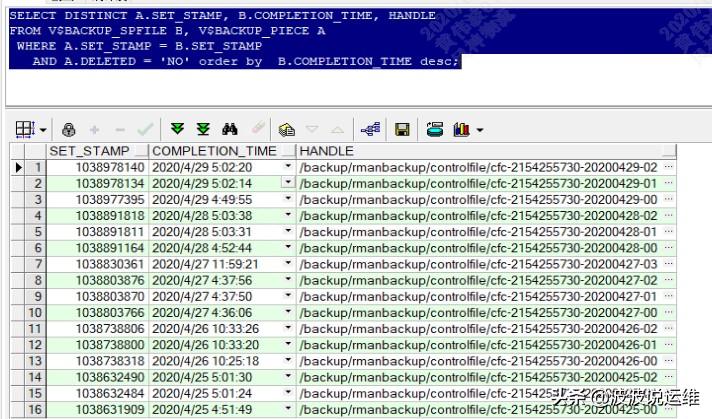The image size is (712, 419).
Task: Click the eraser clear record icon
Action: pyautogui.click(x=258, y=128)
